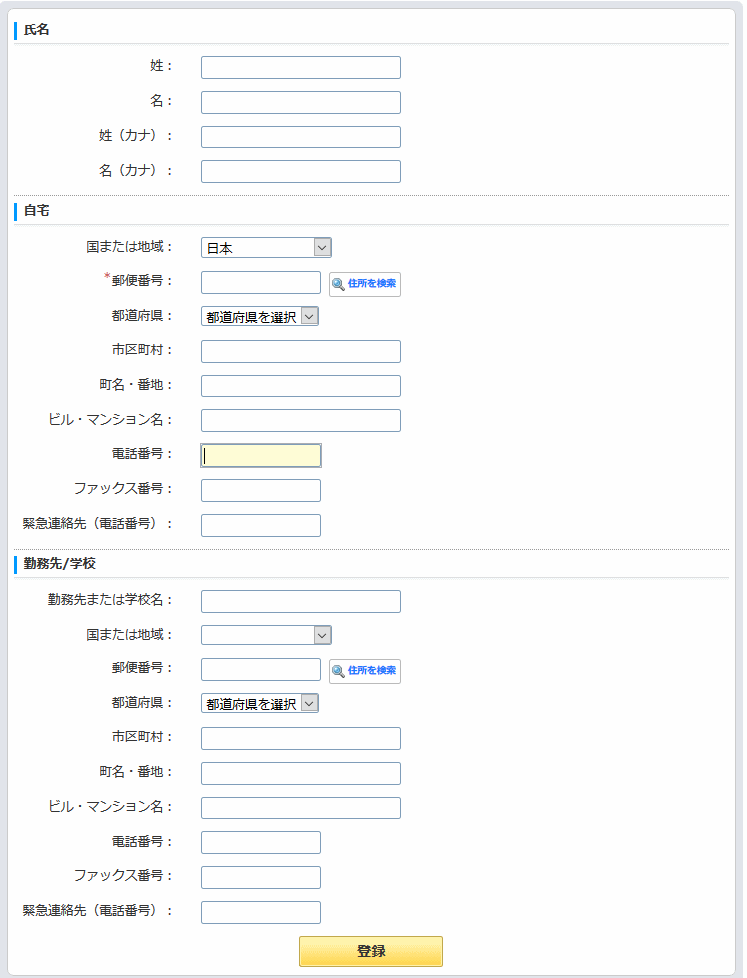Click required 郵便番号 field in 自宅
Viewport: 747px width, 978px height.
(x=260, y=283)
